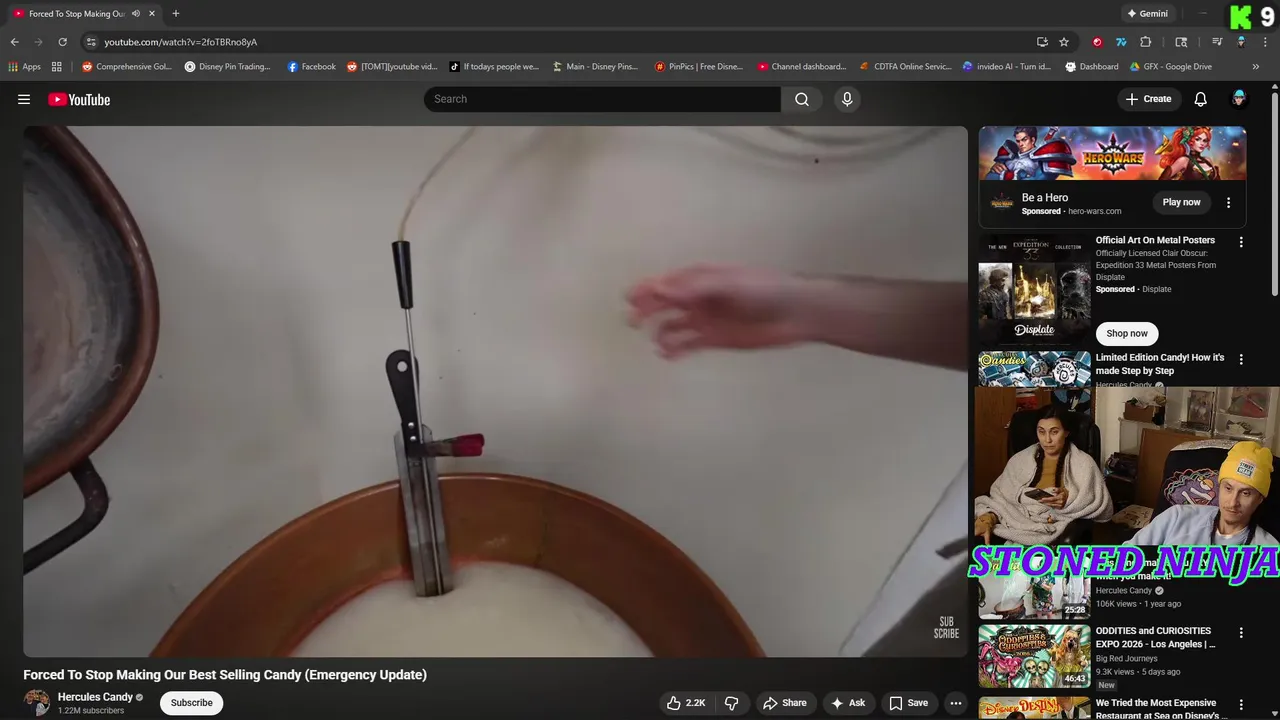Open Channel dashboard bookmark
This screenshot has width=1280, height=720.
click(x=801, y=67)
